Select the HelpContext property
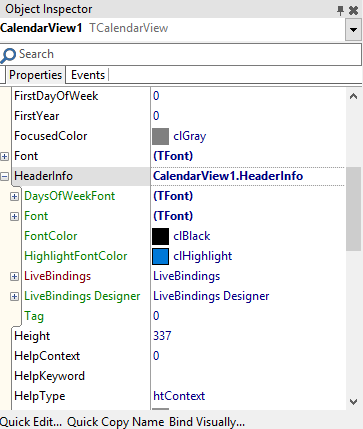Screen dimensions: 363x429 (47, 356)
